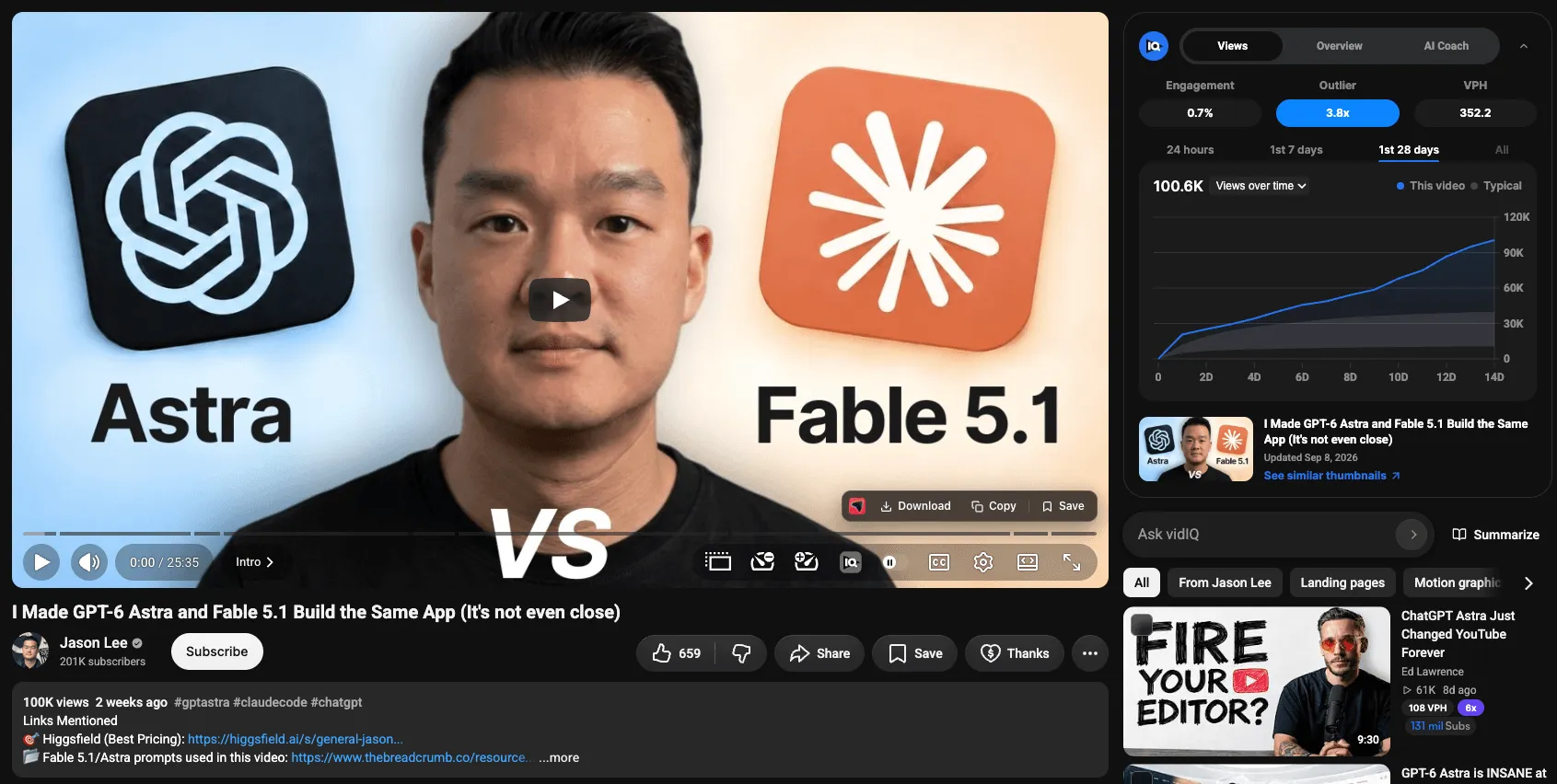
Task: Collapse the vidIQ panel with chevron
Action: tap(1524, 46)
